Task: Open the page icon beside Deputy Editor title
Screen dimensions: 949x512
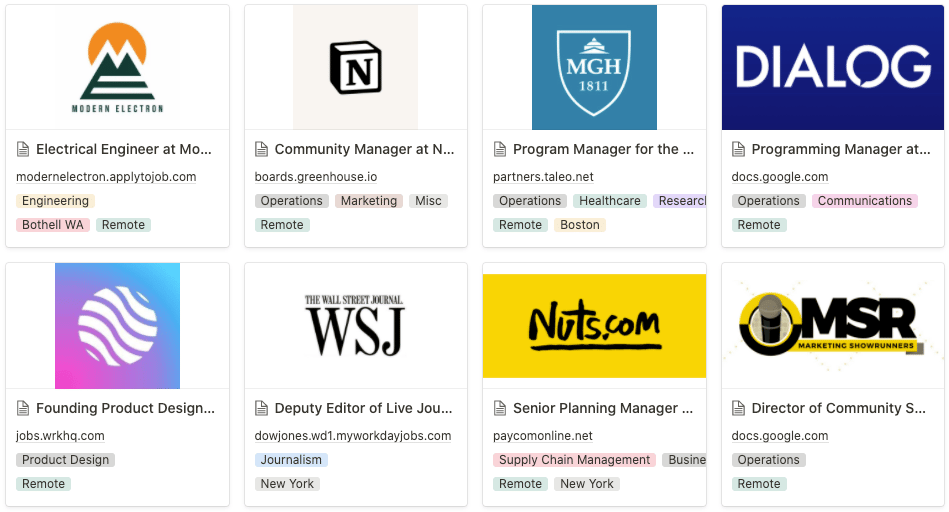Action: (261, 408)
